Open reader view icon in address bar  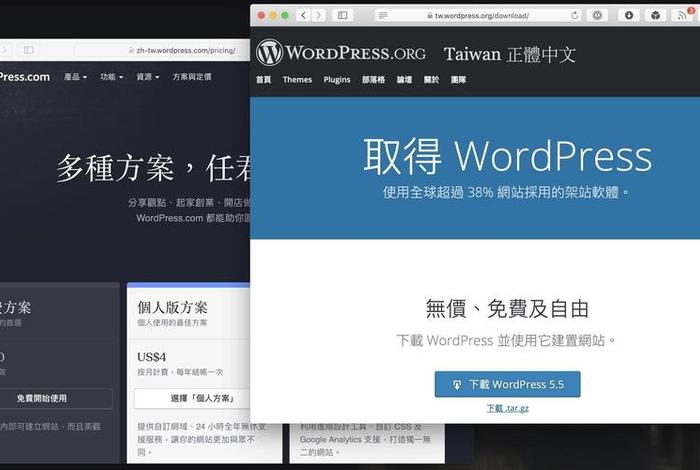(383, 15)
